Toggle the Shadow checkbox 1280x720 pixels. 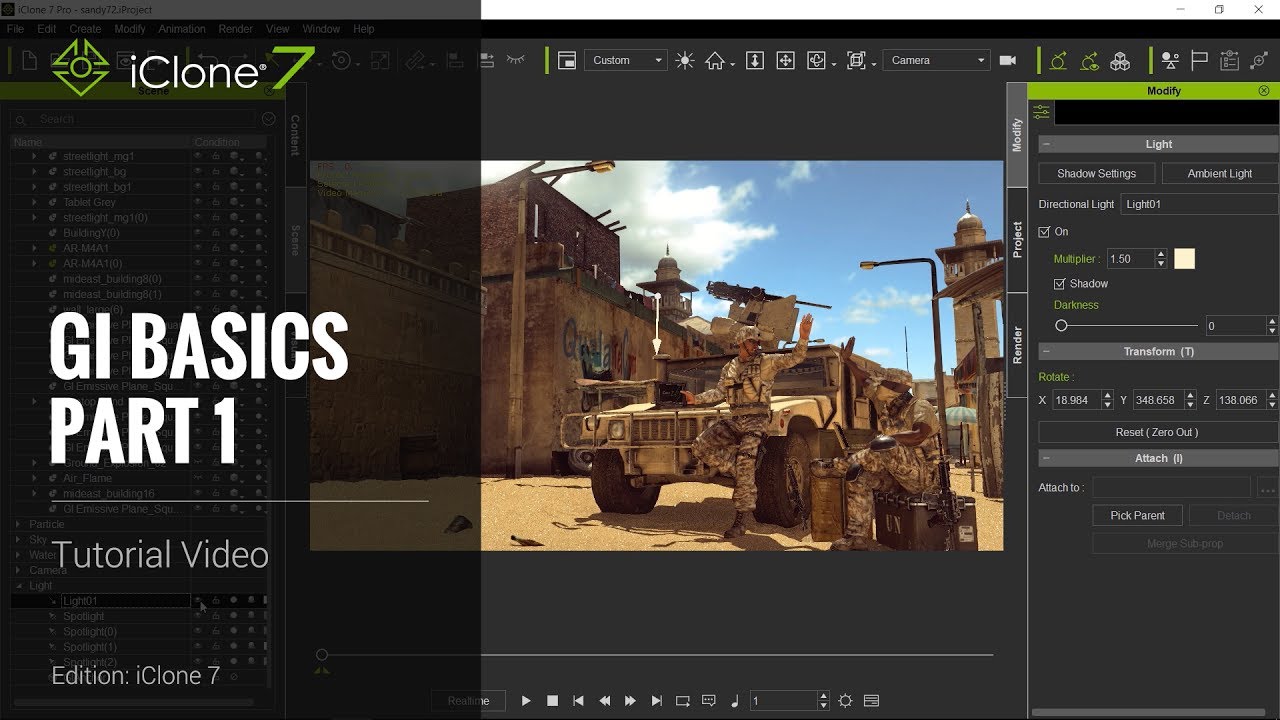click(1059, 284)
